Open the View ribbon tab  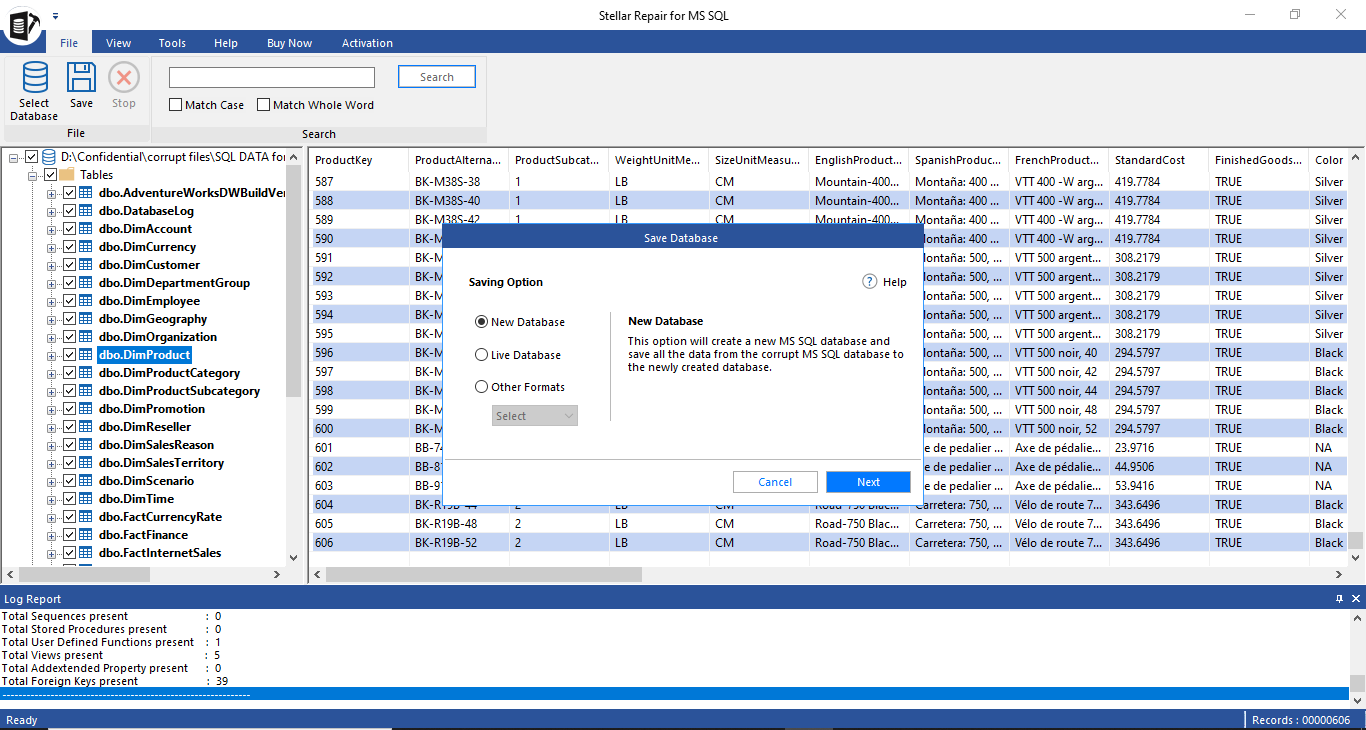tap(119, 43)
